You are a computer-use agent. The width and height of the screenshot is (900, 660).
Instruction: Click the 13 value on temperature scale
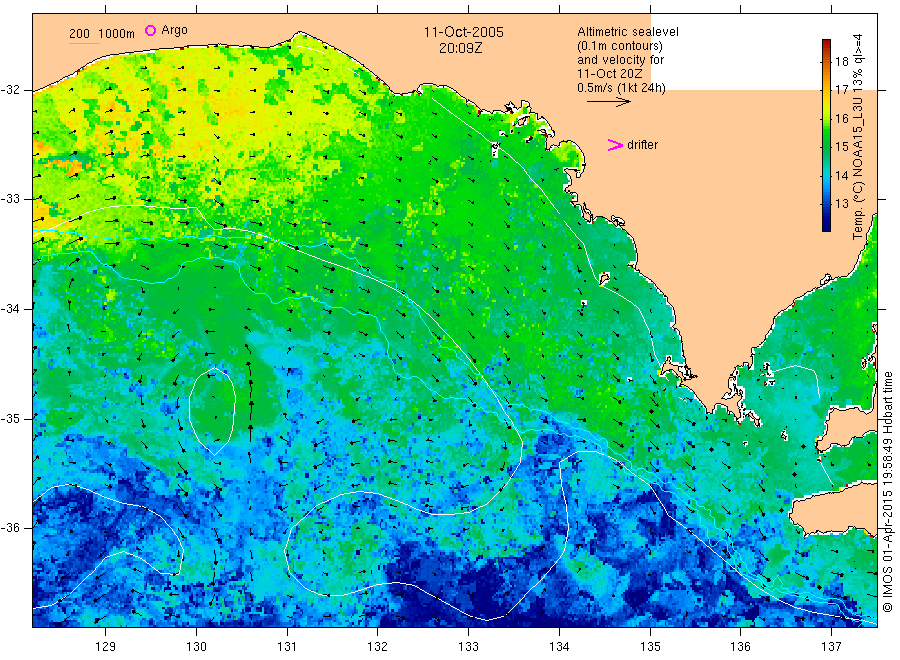[841, 204]
